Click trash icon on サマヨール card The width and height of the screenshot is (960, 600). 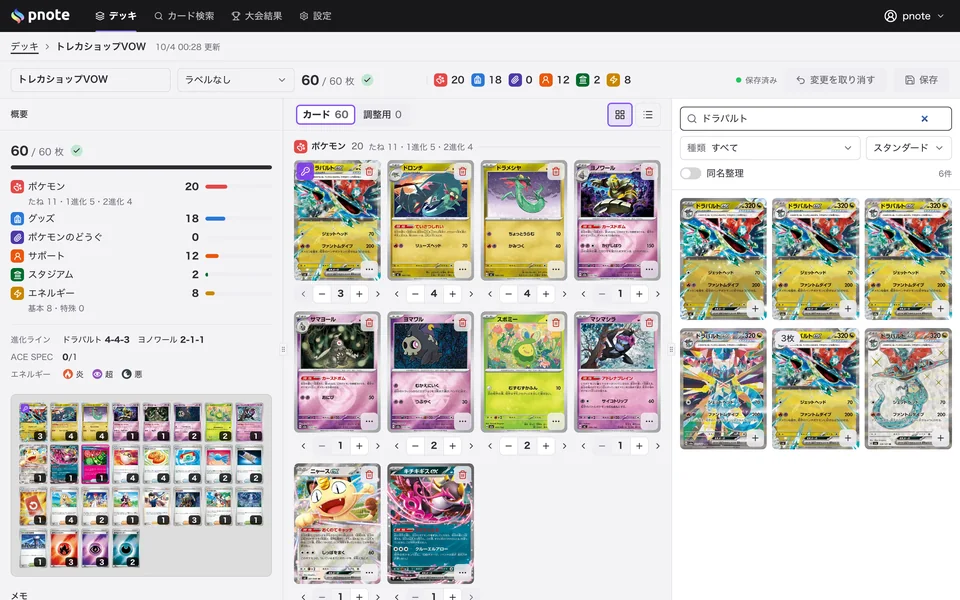[x=369, y=323]
